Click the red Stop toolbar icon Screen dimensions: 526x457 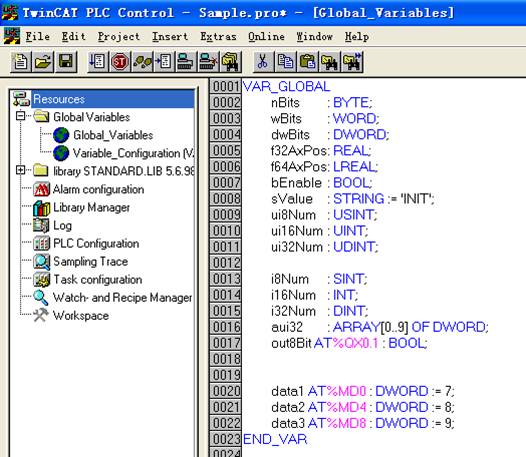(120, 62)
